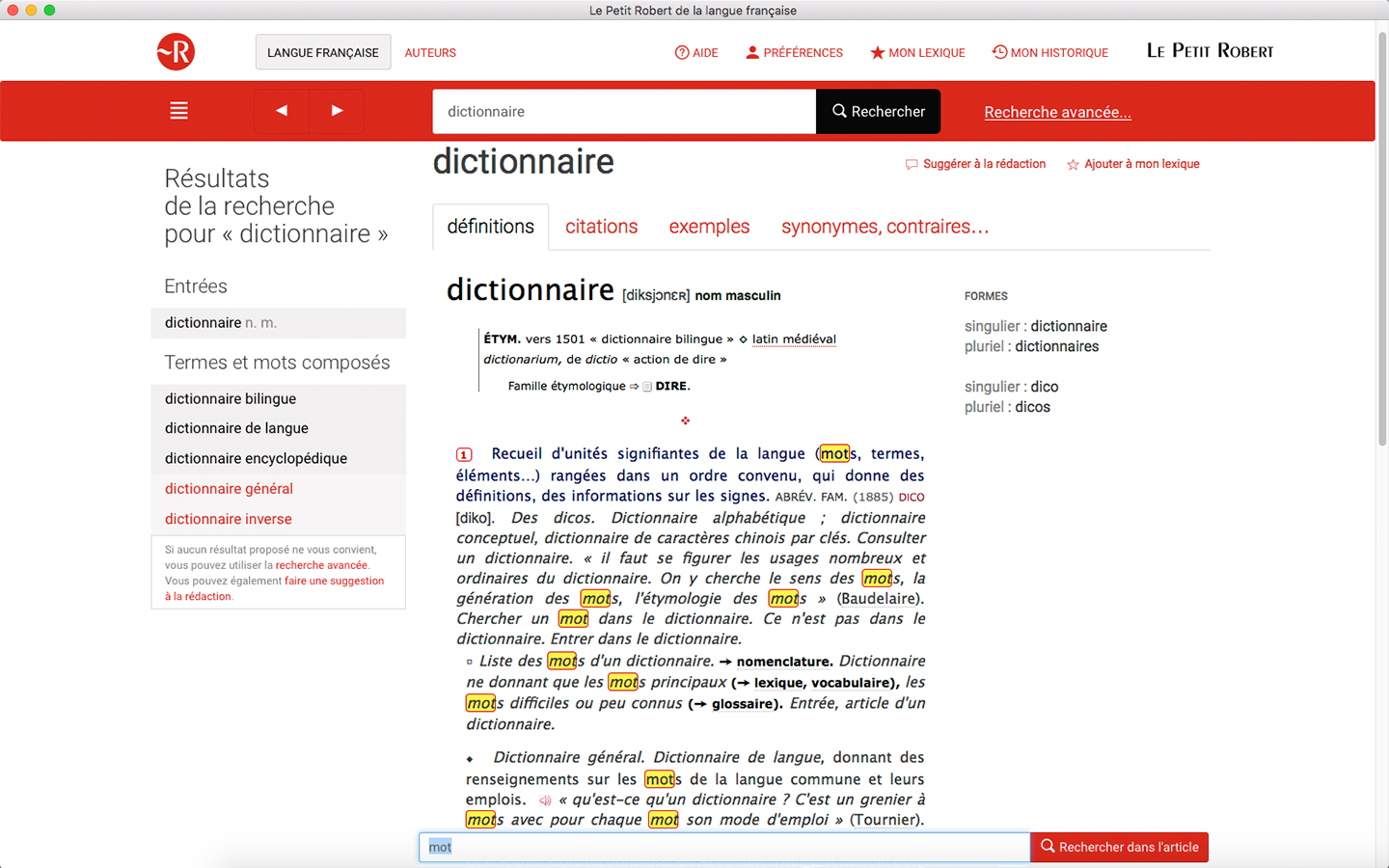
Task: Click the main search field containing dictionnaire
Action: coord(624,112)
